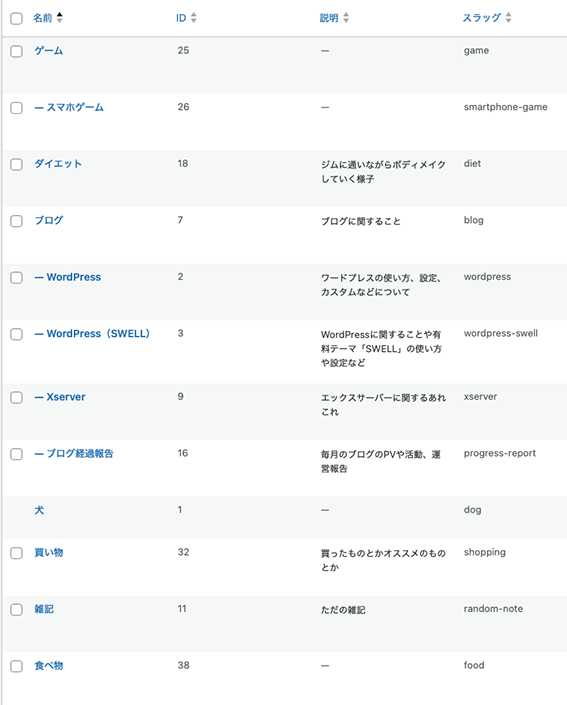Image resolution: width=567 pixels, height=705 pixels.
Task: Click the Xserver description text
Action: (384, 405)
